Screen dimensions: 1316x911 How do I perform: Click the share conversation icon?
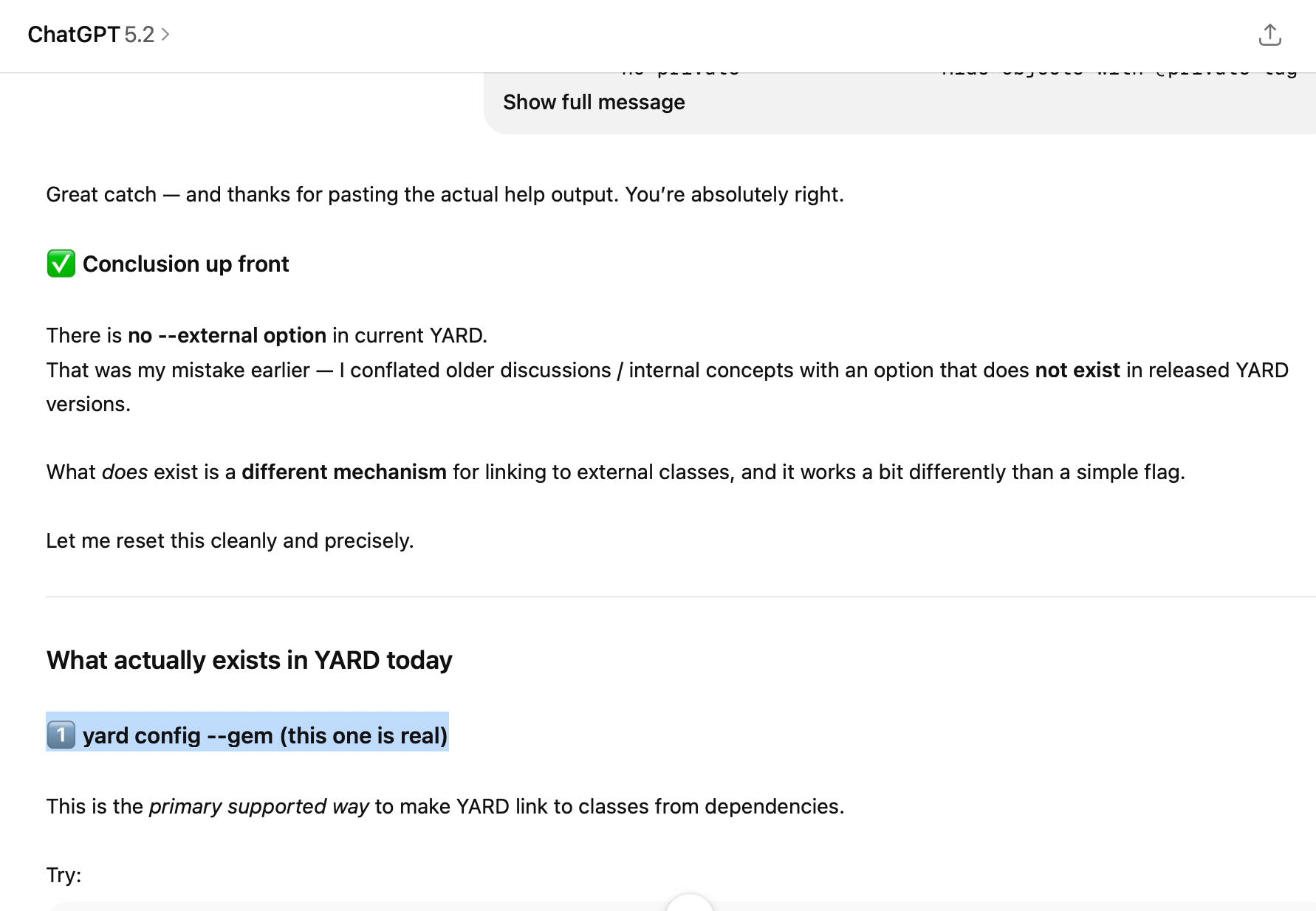1269,35
